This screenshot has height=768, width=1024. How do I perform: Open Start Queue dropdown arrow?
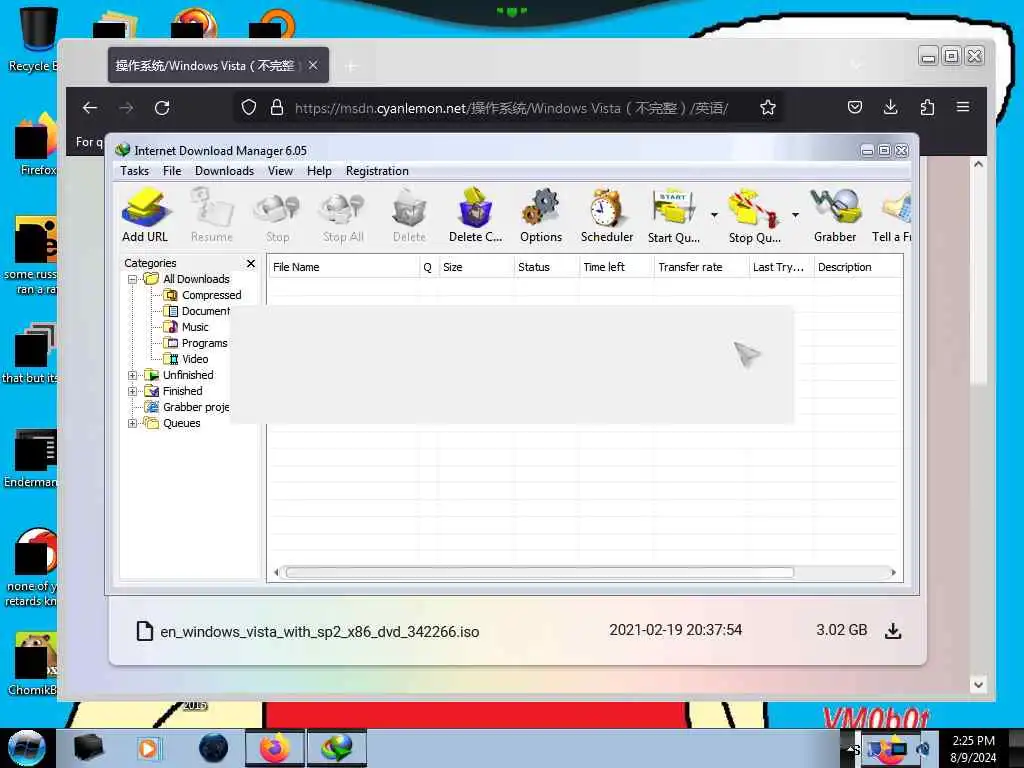coord(714,215)
